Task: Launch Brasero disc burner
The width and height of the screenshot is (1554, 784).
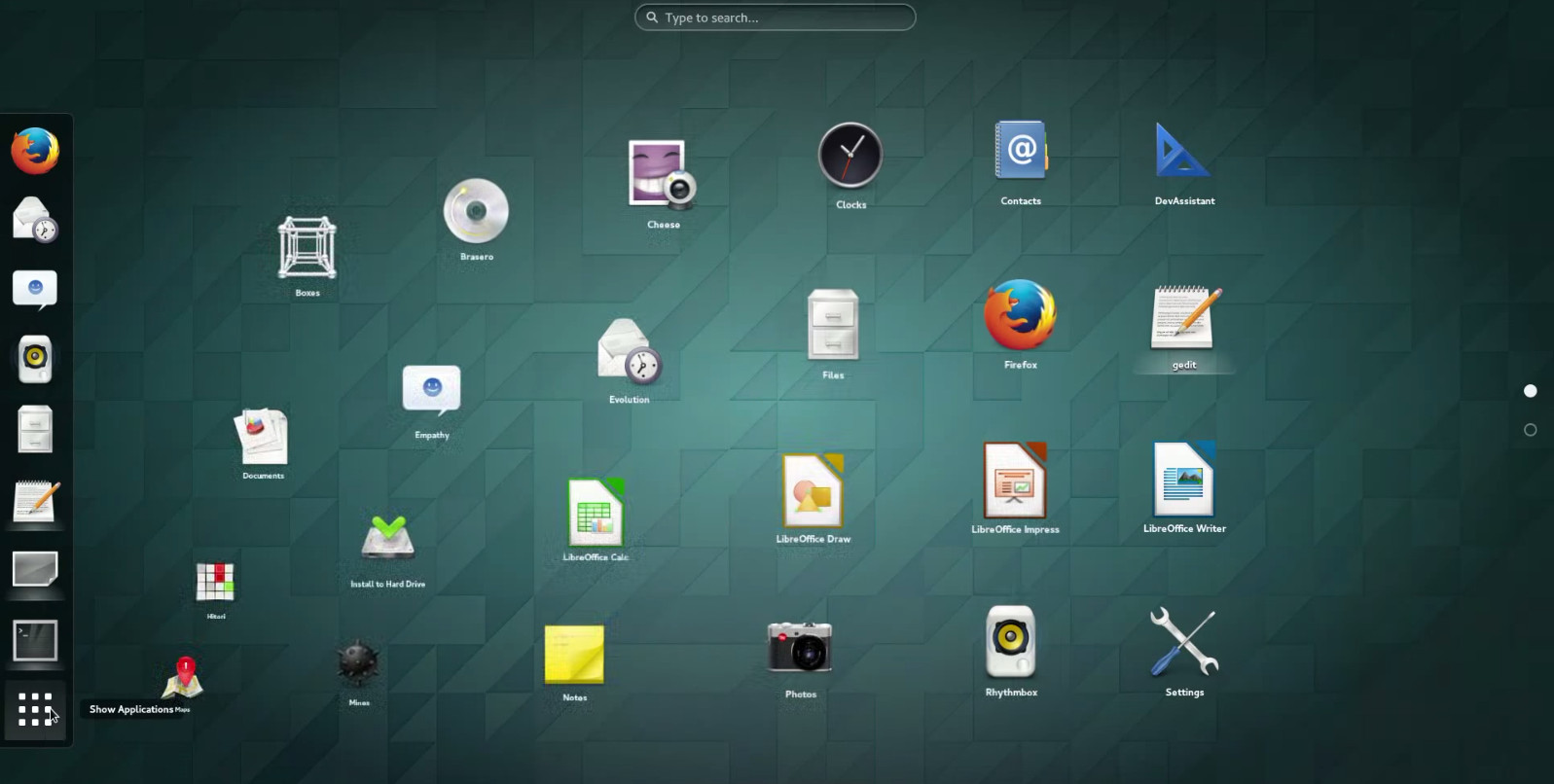Action: click(476, 211)
